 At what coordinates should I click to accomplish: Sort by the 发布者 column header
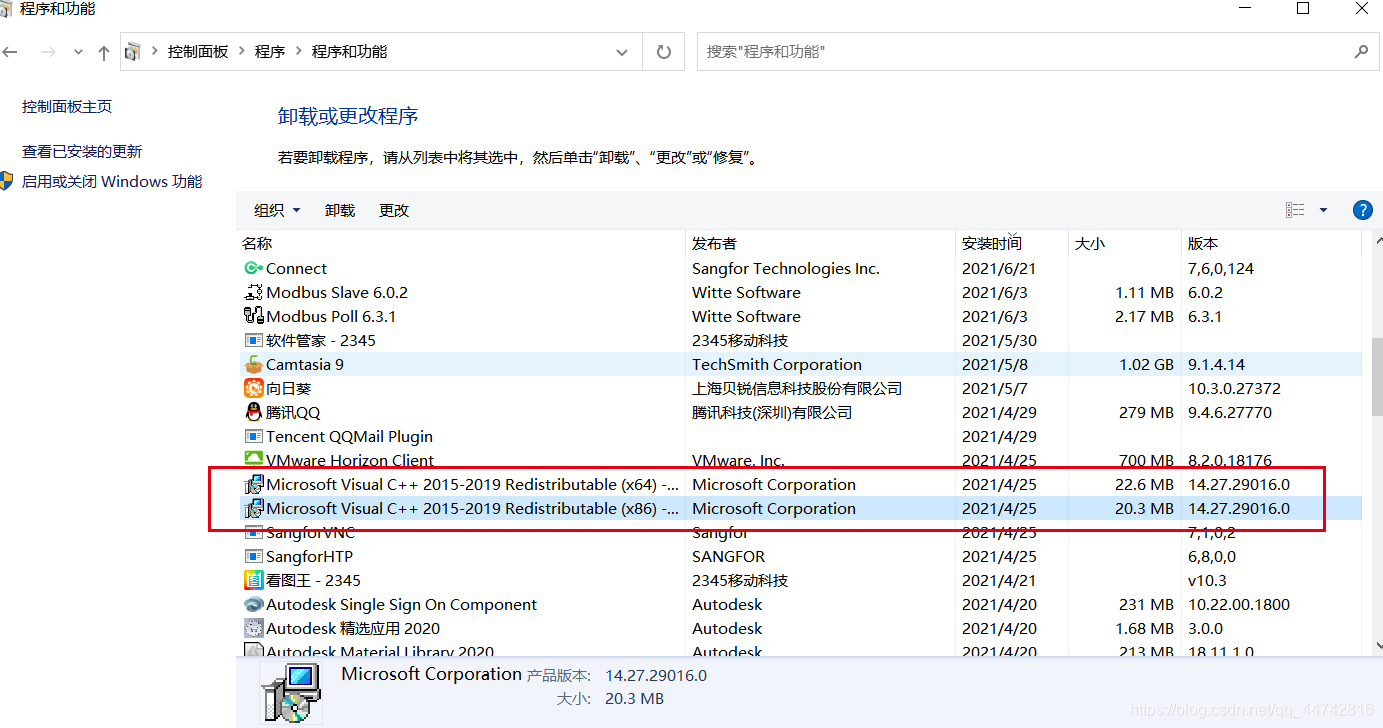click(x=820, y=243)
